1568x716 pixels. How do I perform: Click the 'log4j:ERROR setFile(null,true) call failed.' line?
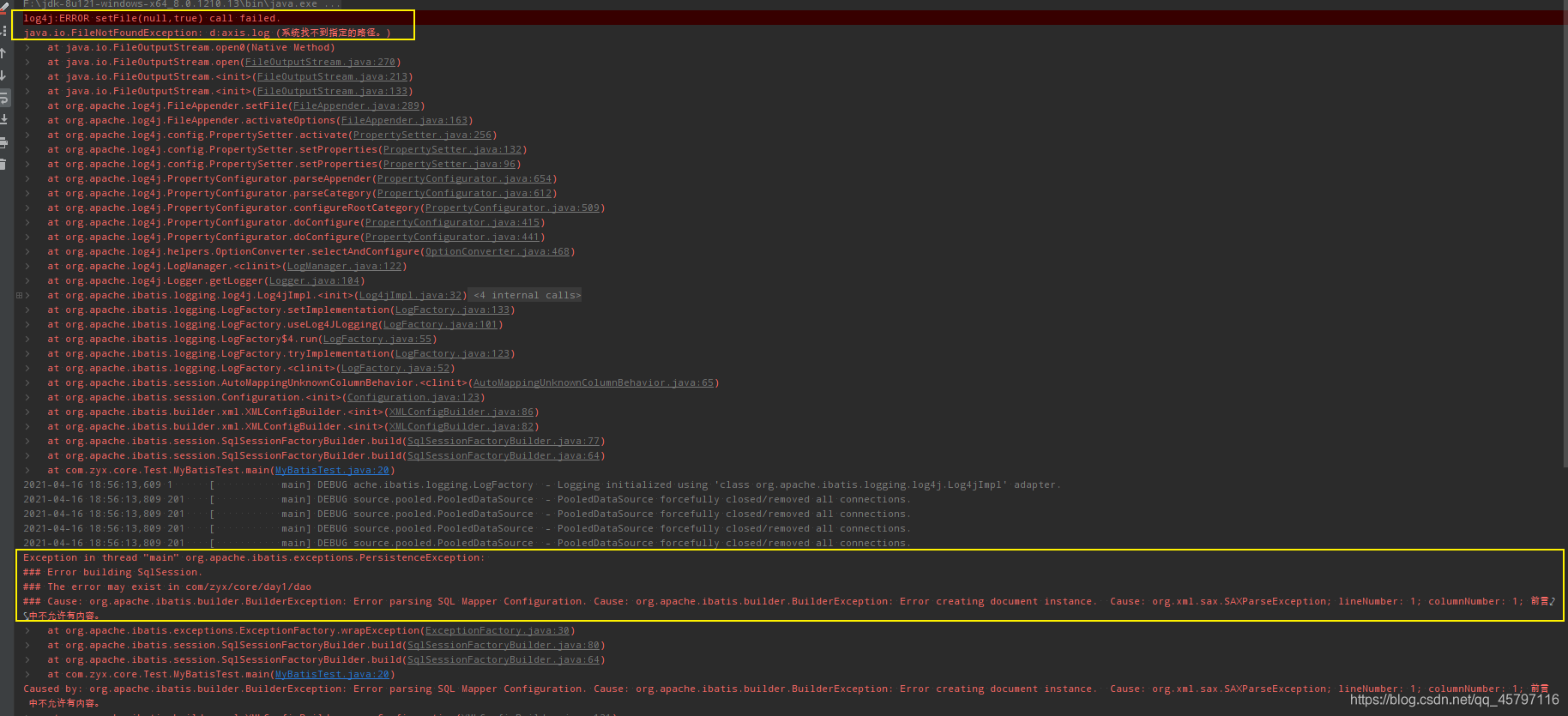[x=152, y=19]
